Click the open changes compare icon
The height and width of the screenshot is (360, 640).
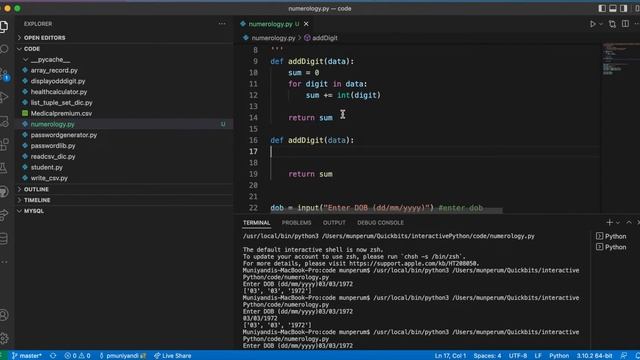[612, 24]
